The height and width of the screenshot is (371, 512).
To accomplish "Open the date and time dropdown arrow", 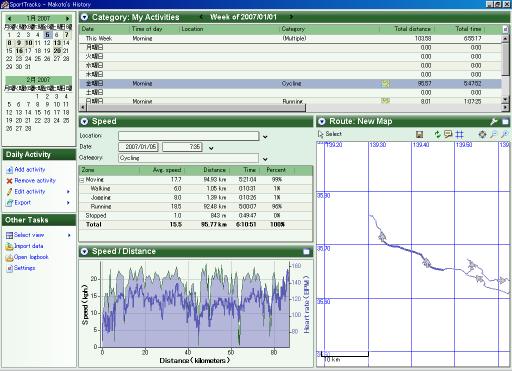I will pos(211,148).
